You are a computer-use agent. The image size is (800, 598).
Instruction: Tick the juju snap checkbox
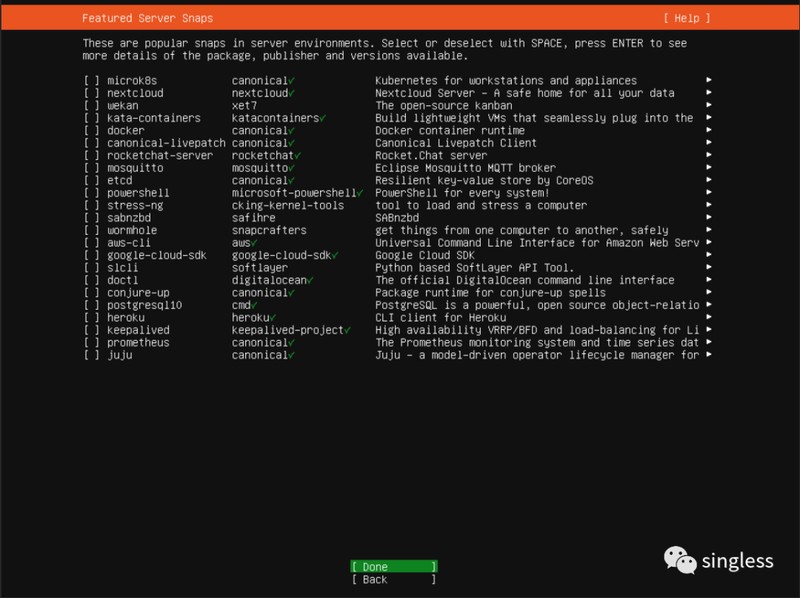[x=92, y=355]
